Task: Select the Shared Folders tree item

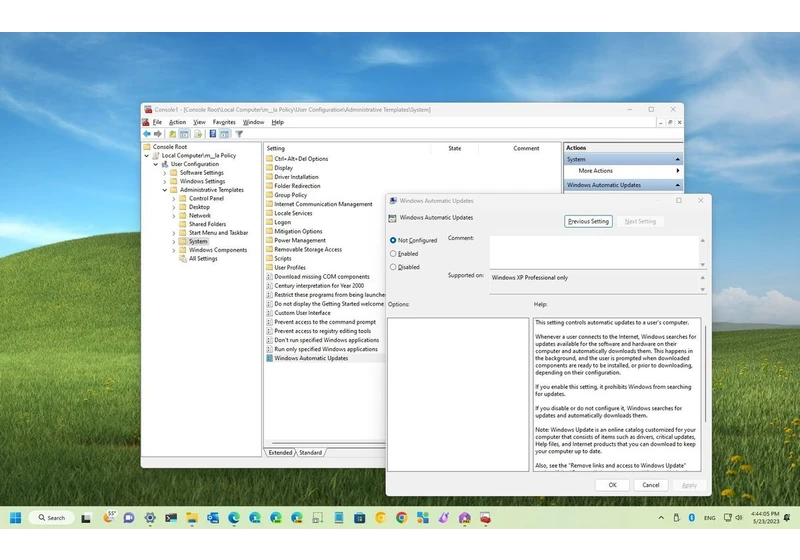Action: (207, 224)
